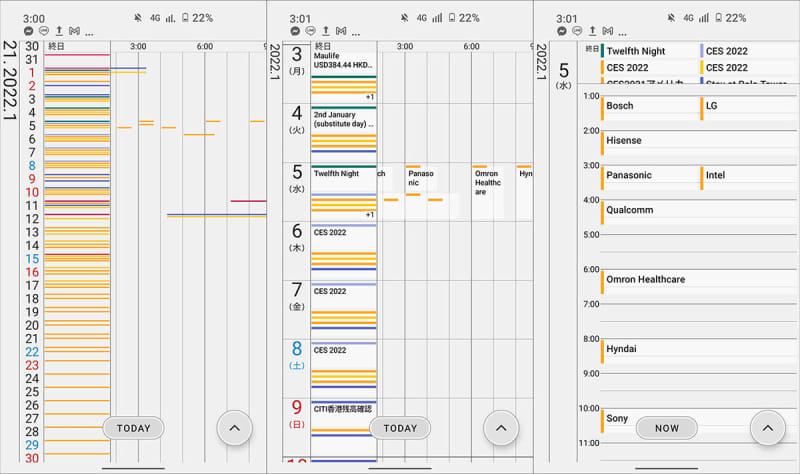Tap muted bell icon in day view screen
The height and width of the screenshot is (474, 800).
[671, 18]
